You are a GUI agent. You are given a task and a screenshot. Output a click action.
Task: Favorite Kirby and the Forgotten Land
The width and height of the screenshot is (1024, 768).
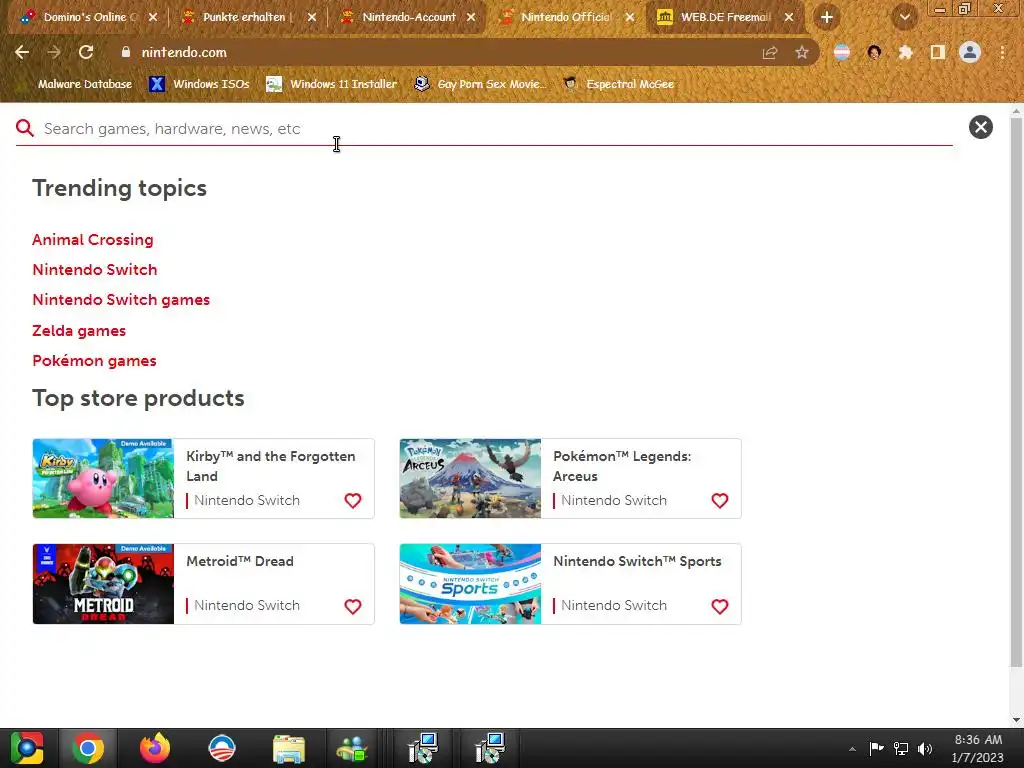tap(353, 501)
